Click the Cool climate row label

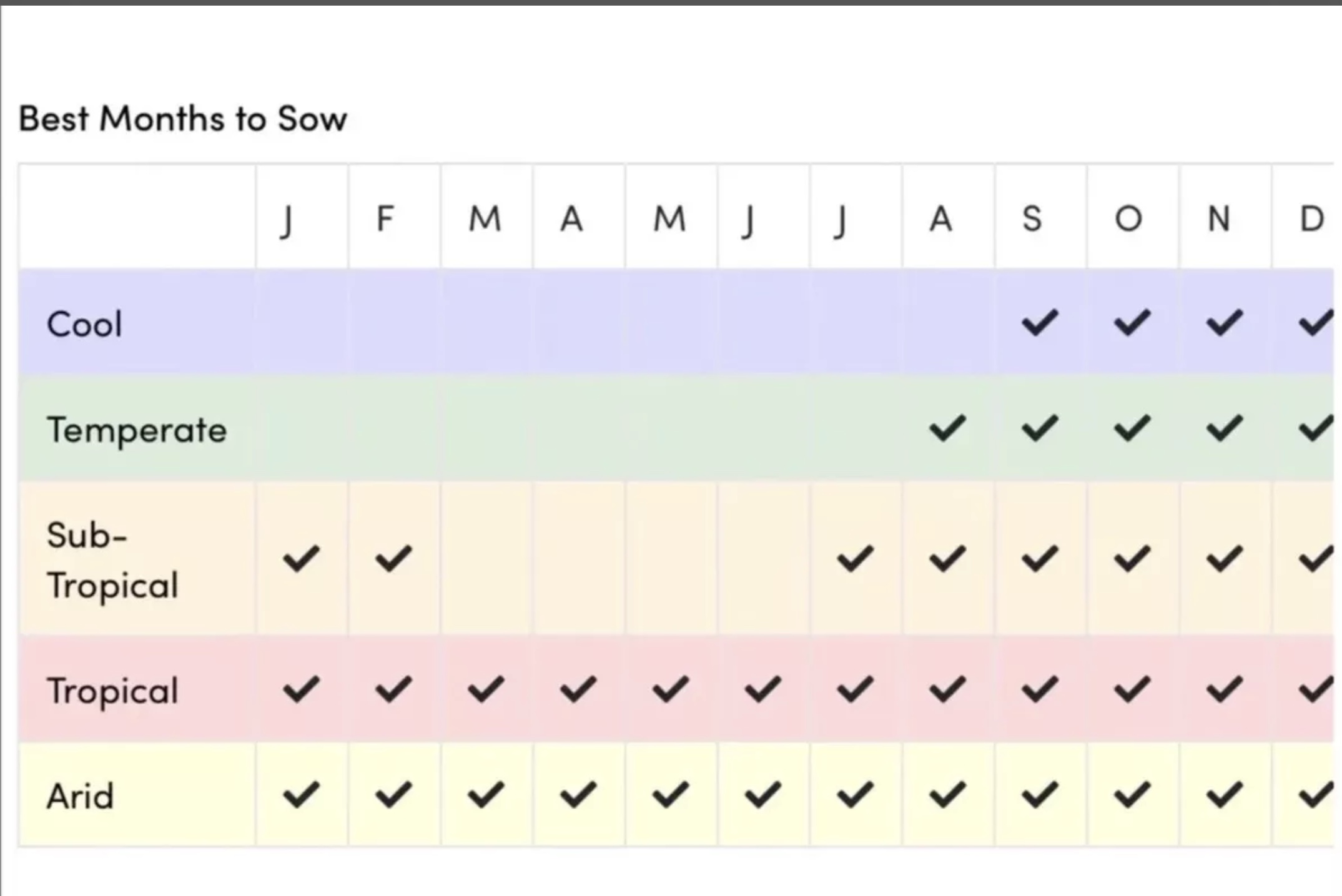[x=84, y=324]
